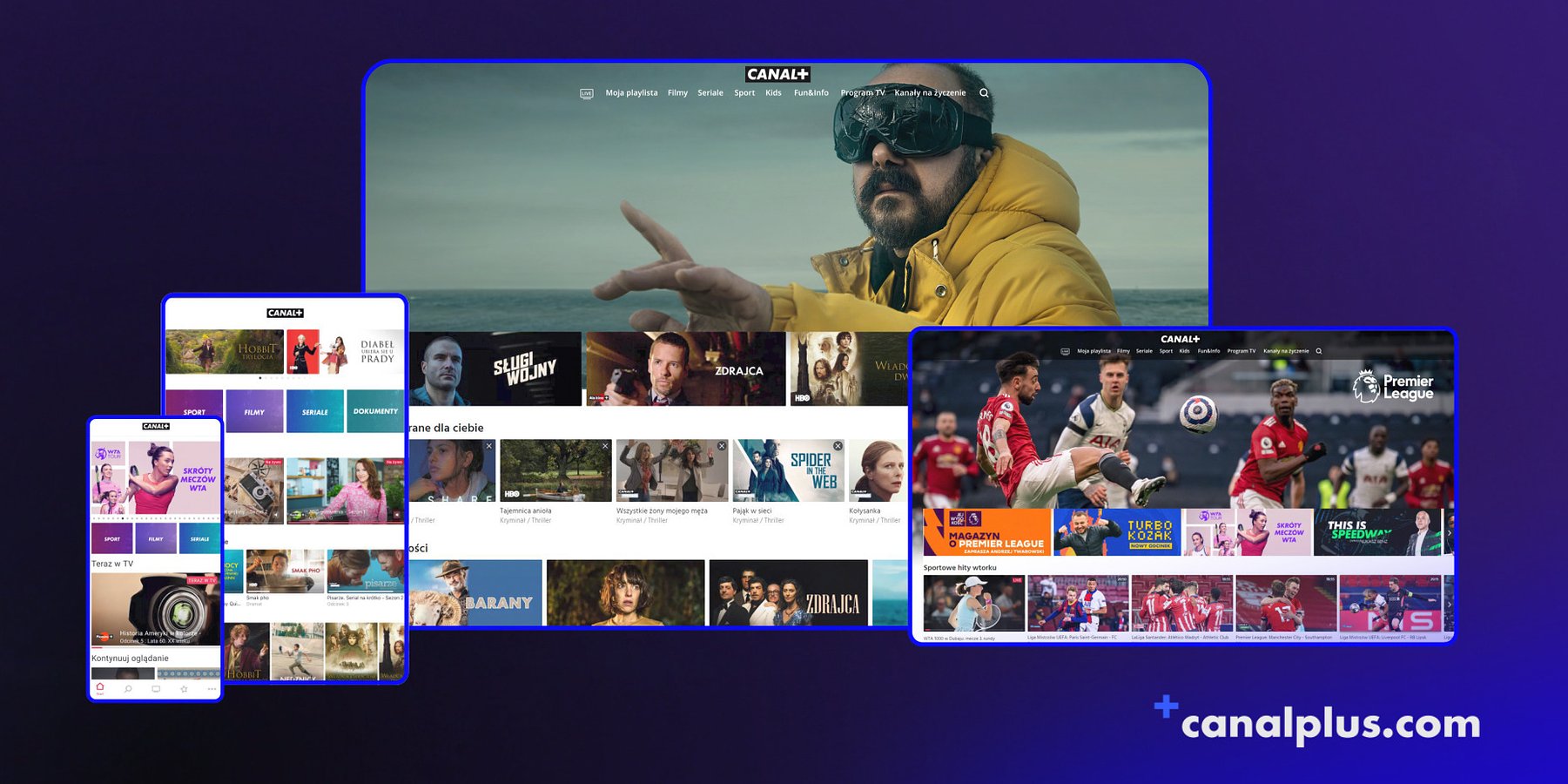This screenshot has width=1568, height=784.
Task: Open the This Is Speedway banner
Action: coord(1378,532)
